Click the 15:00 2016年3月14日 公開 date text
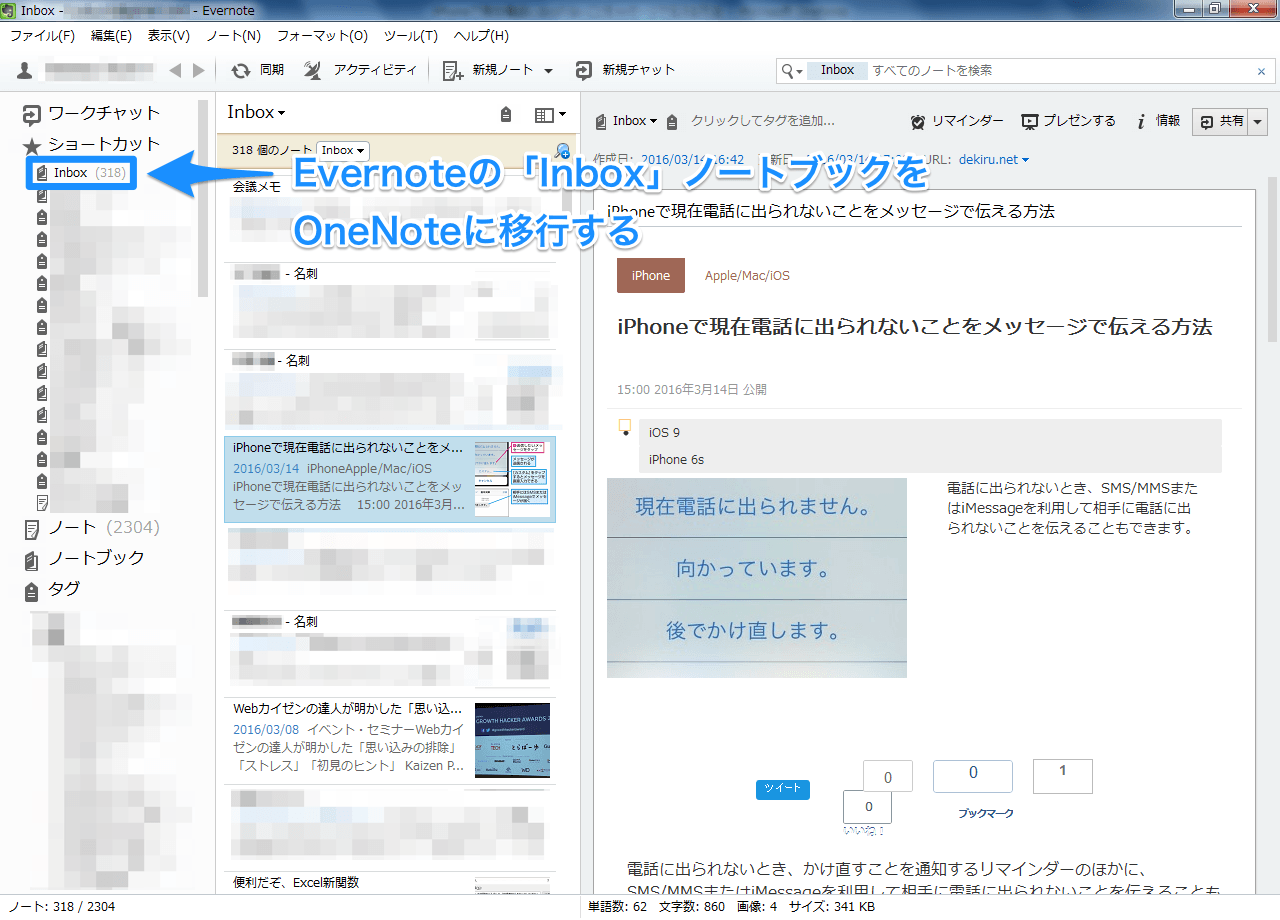This screenshot has height=920, width=1280. pyautogui.click(x=692, y=390)
